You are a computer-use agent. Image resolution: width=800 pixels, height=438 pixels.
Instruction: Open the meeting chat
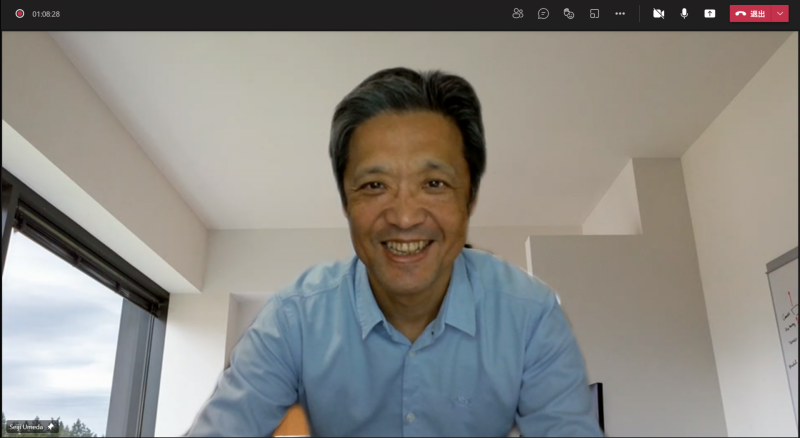pos(543,14)
